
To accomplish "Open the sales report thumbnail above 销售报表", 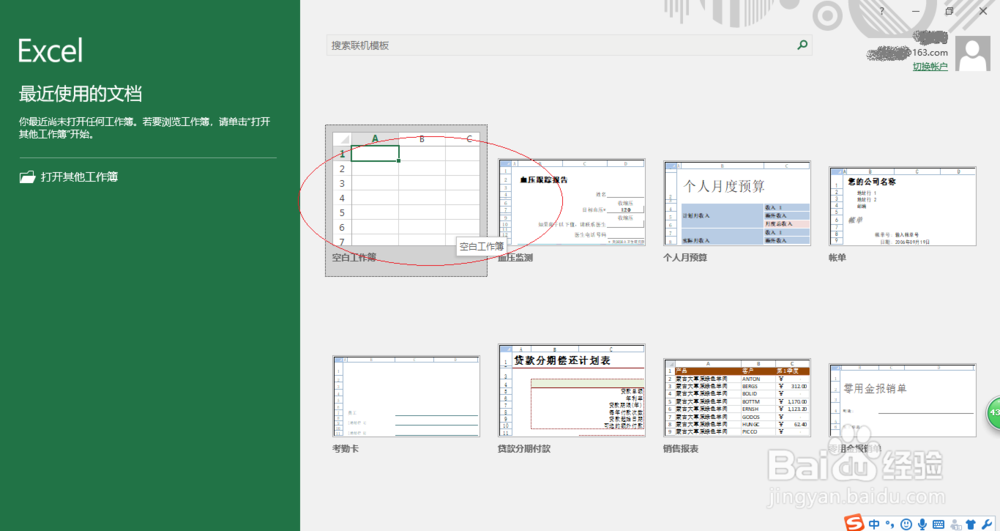I will (737, 398).
